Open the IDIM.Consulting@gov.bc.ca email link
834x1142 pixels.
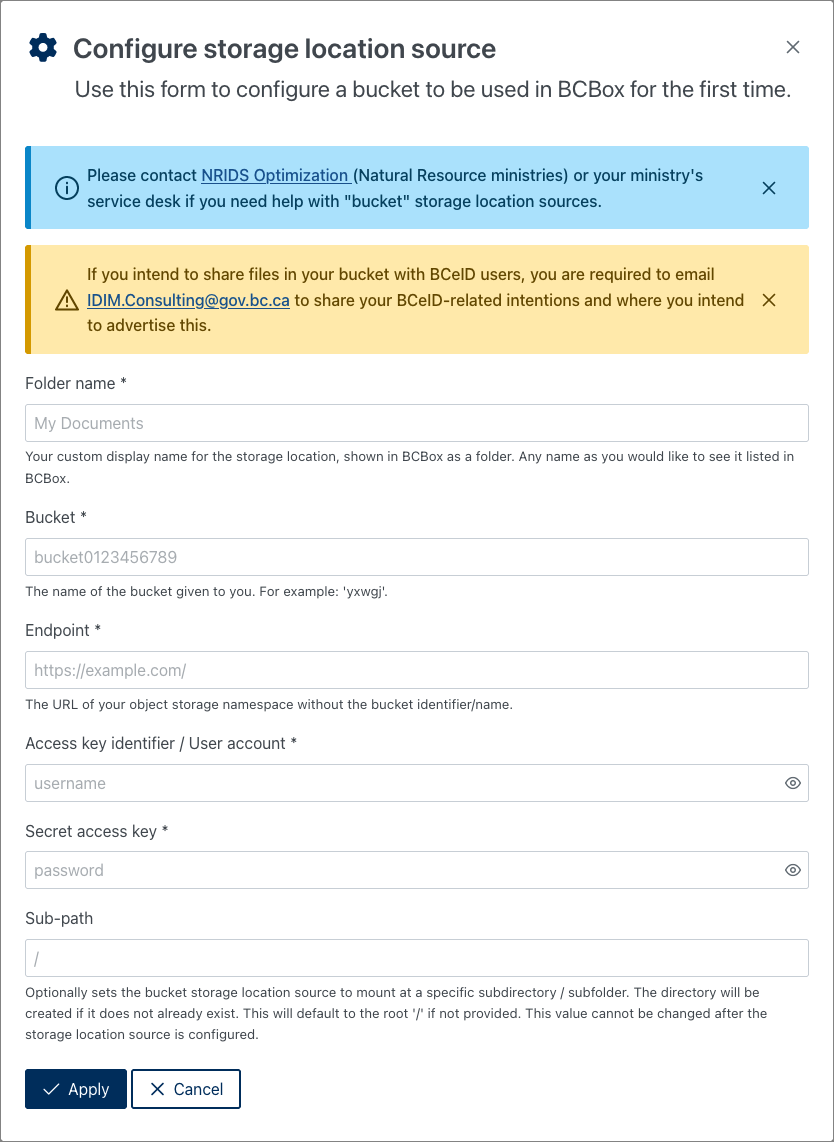[x=188, y=300]
